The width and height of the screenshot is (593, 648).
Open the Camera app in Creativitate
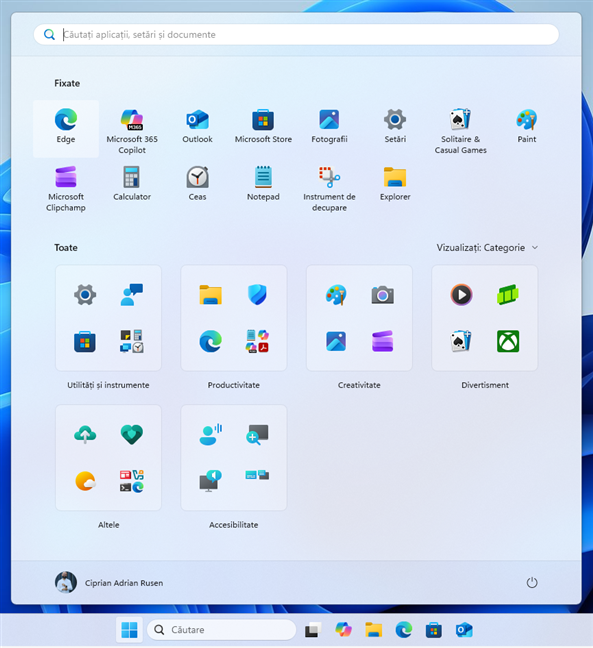tap(383, 295)
